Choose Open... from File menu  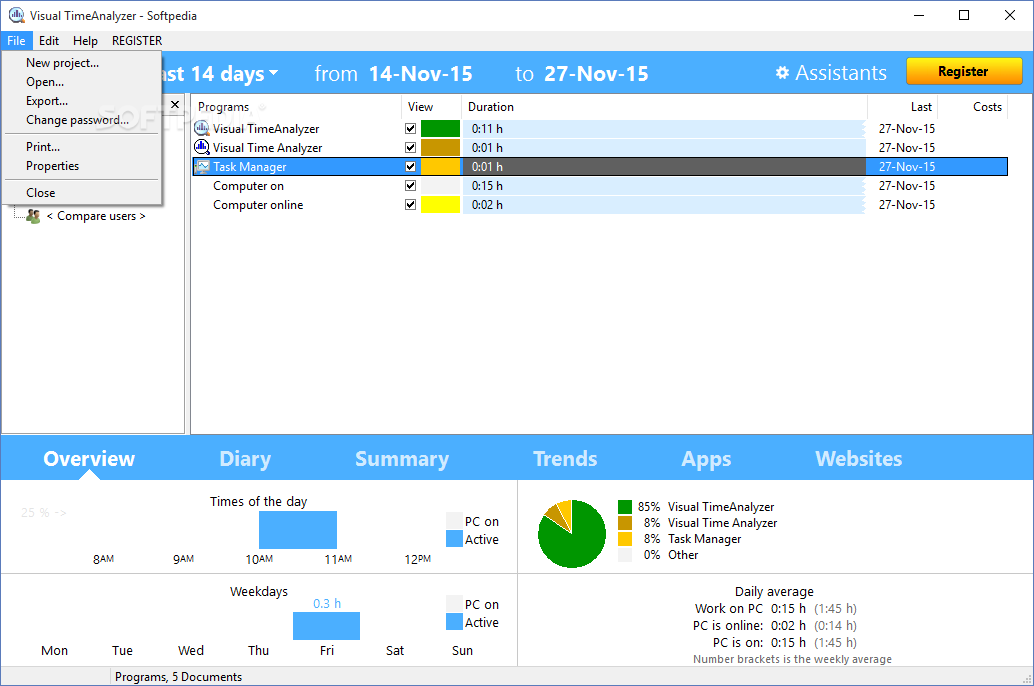tap(82, 82)
